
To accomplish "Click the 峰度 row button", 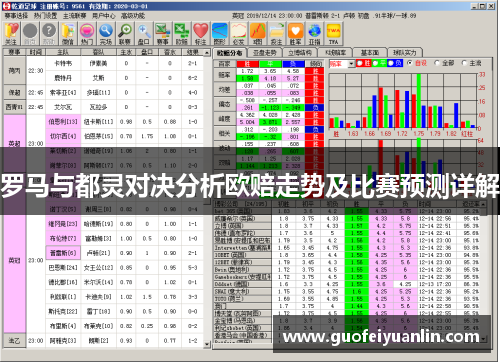I will [224, 119].
